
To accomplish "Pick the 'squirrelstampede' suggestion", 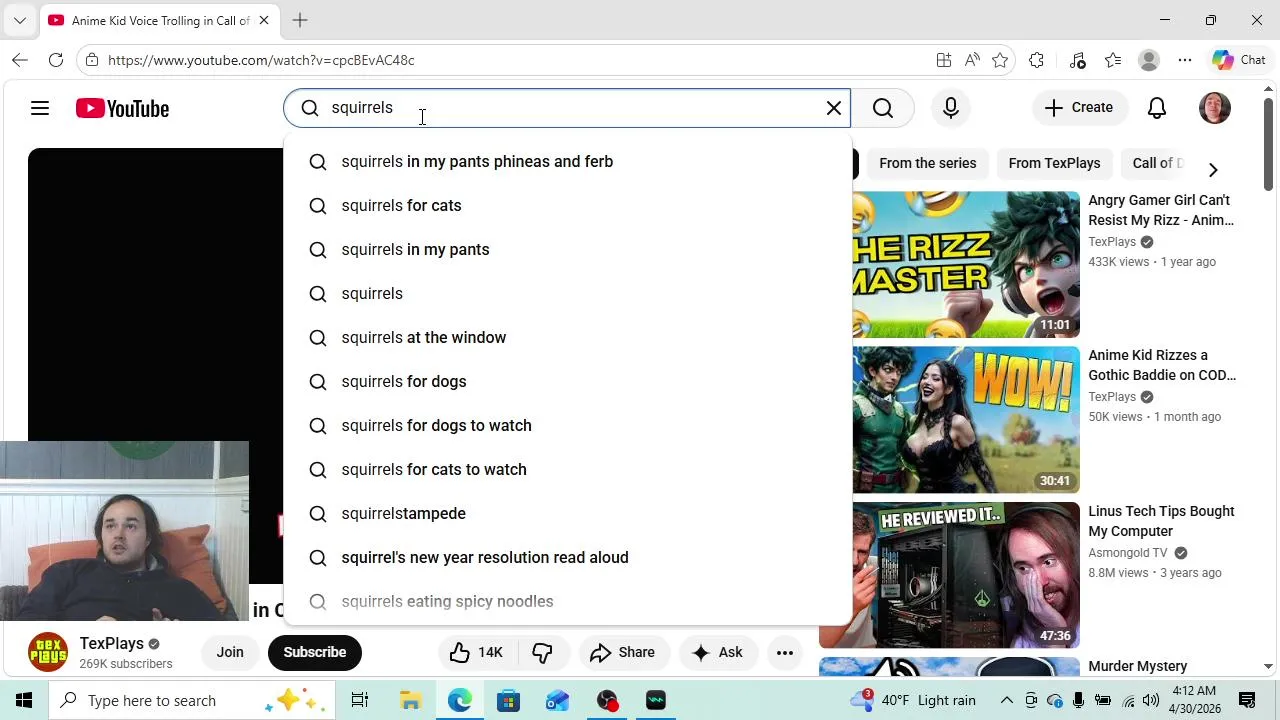I will pos(568,514).
